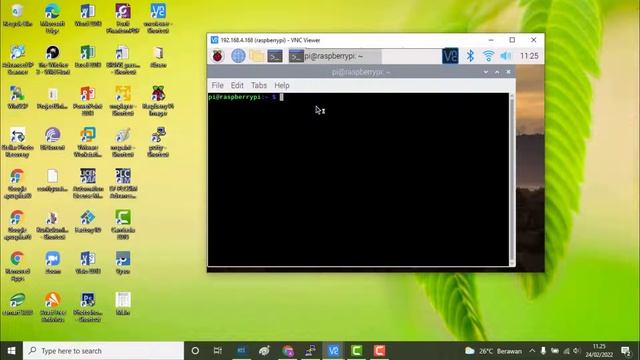This screenshot has height=360, width=640.
Task: Open the Raspberry Pi applications menu
Action: click(218, 56)
